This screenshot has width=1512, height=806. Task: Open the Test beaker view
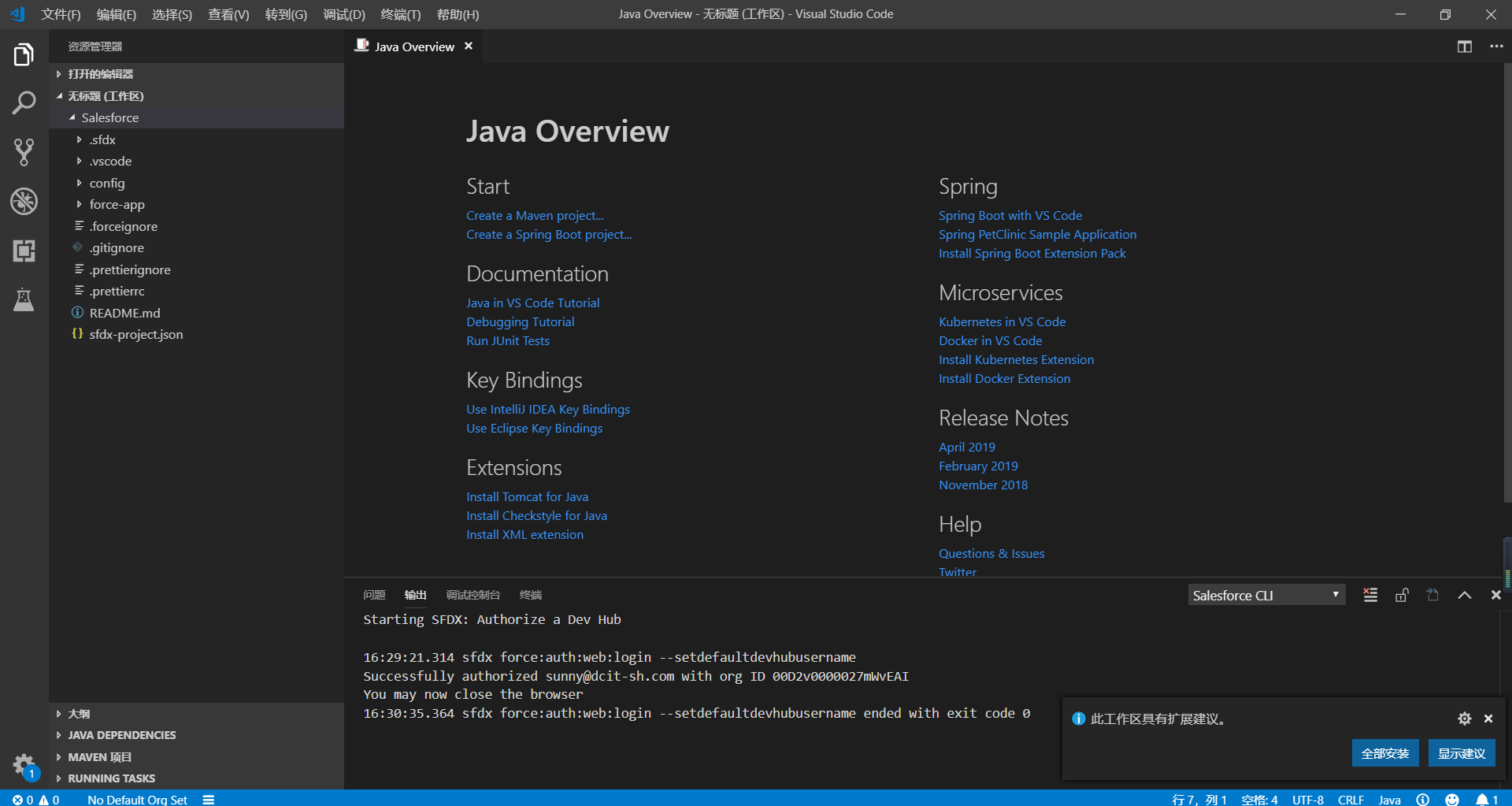24,299
